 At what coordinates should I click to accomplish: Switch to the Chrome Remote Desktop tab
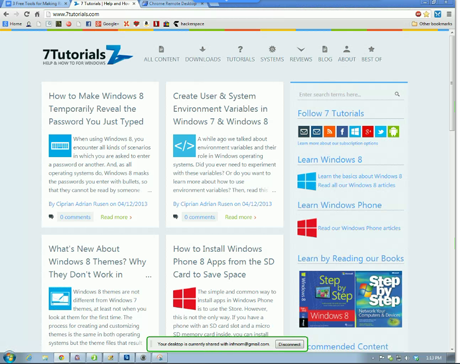pyautogui.click(x=173, y=3)
